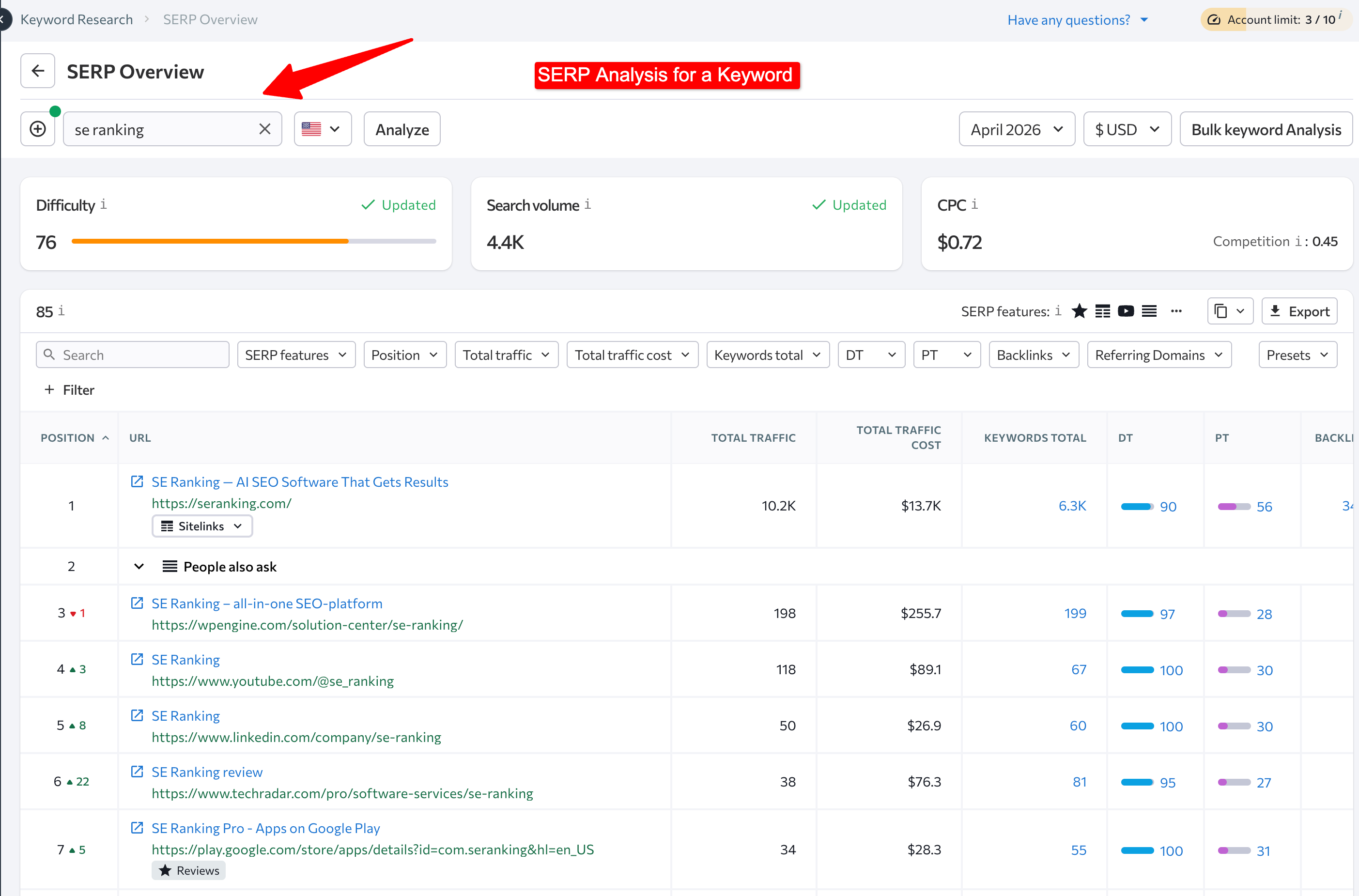Open 'SE Ranking Pro - Apps on Google Play'

point(265,828)
